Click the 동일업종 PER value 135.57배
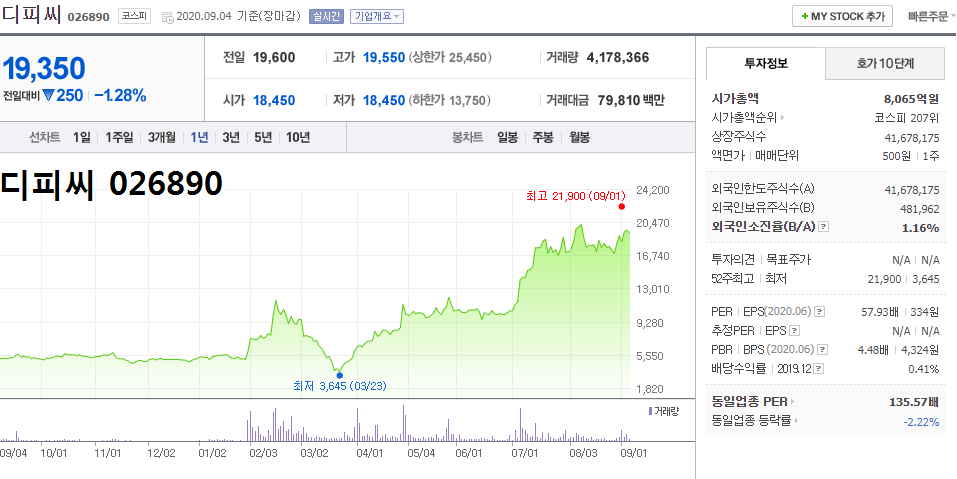 tap(914, 402)
